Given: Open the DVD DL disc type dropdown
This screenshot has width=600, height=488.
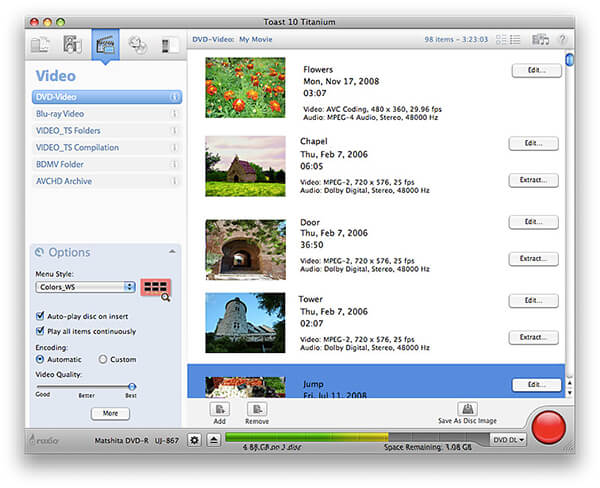Looking at the screenshot, I should point(509,440).
